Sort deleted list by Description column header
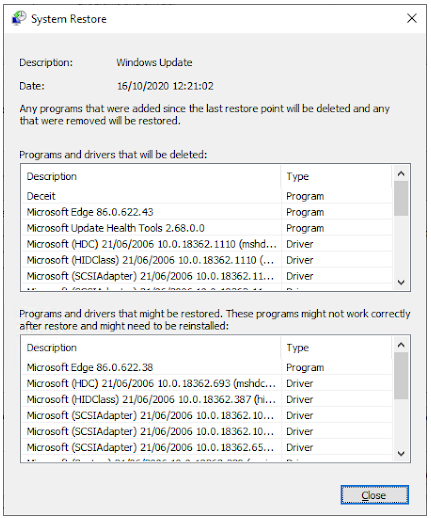431x518 pixels. (151, 176)
